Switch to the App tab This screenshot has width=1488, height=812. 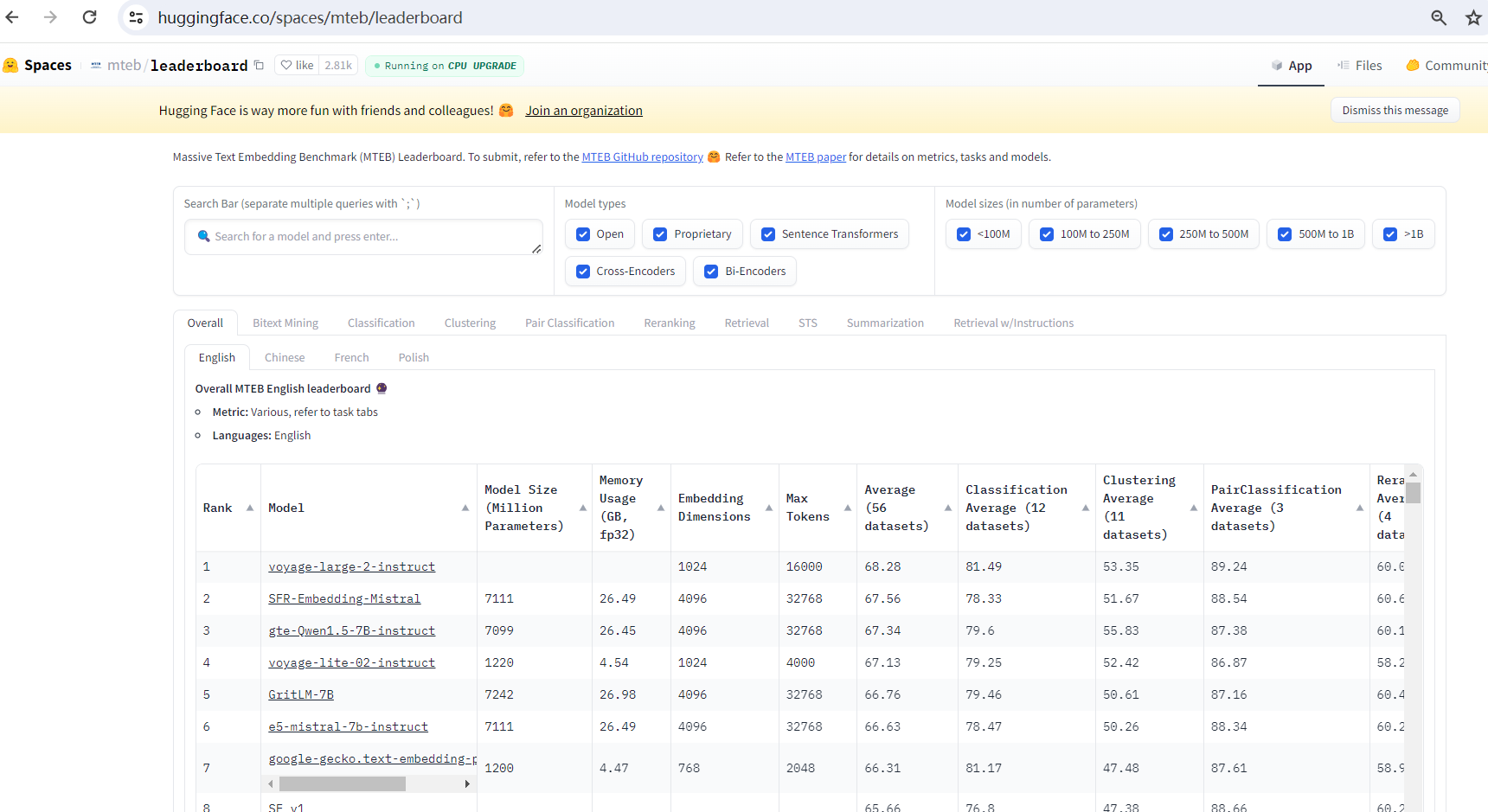pos(1291,66)
